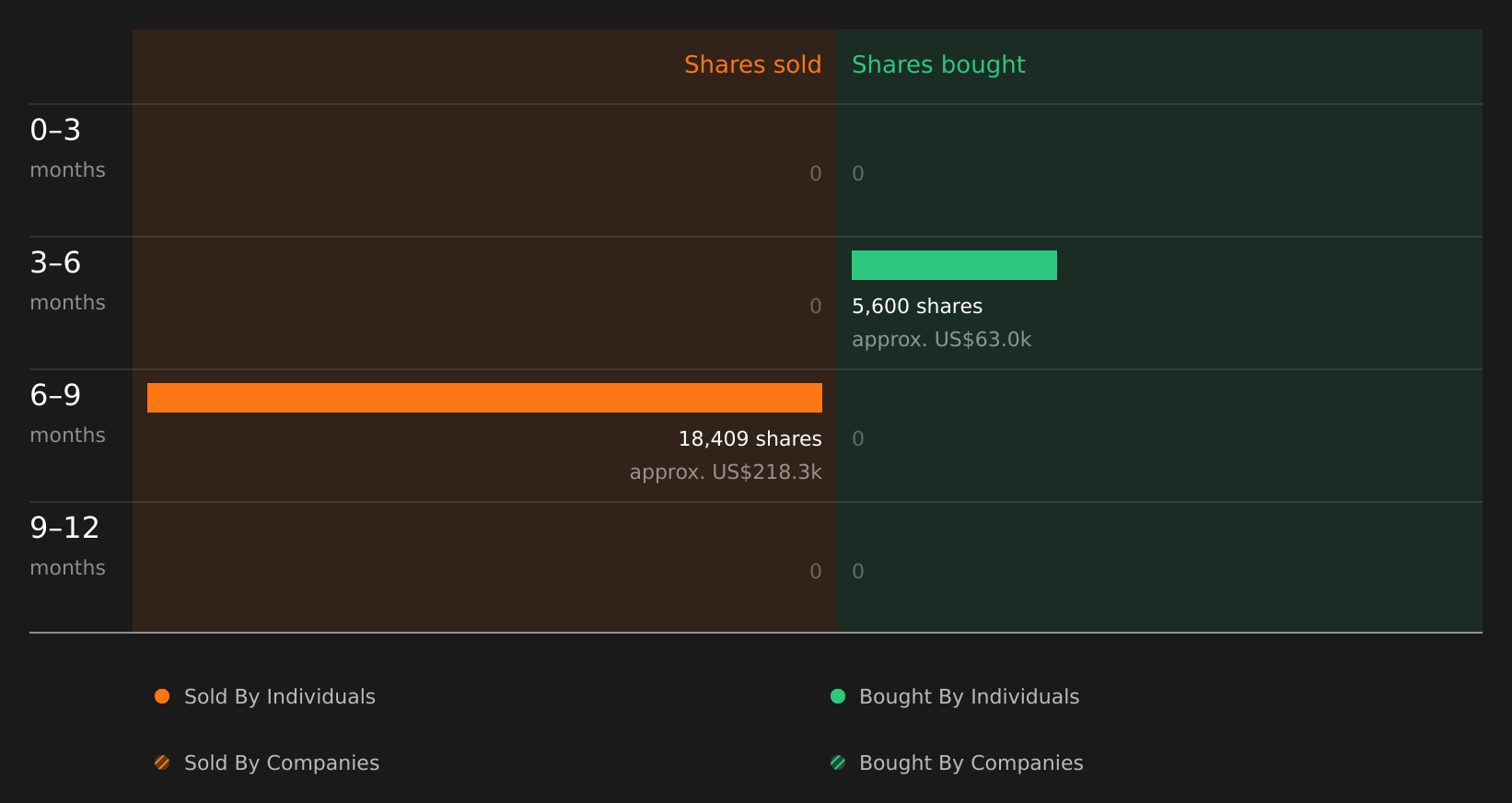The height and width of the screenshot is (803, 1512).
Task: Click the 6–9 months row label
Action: tap(67, 414)
